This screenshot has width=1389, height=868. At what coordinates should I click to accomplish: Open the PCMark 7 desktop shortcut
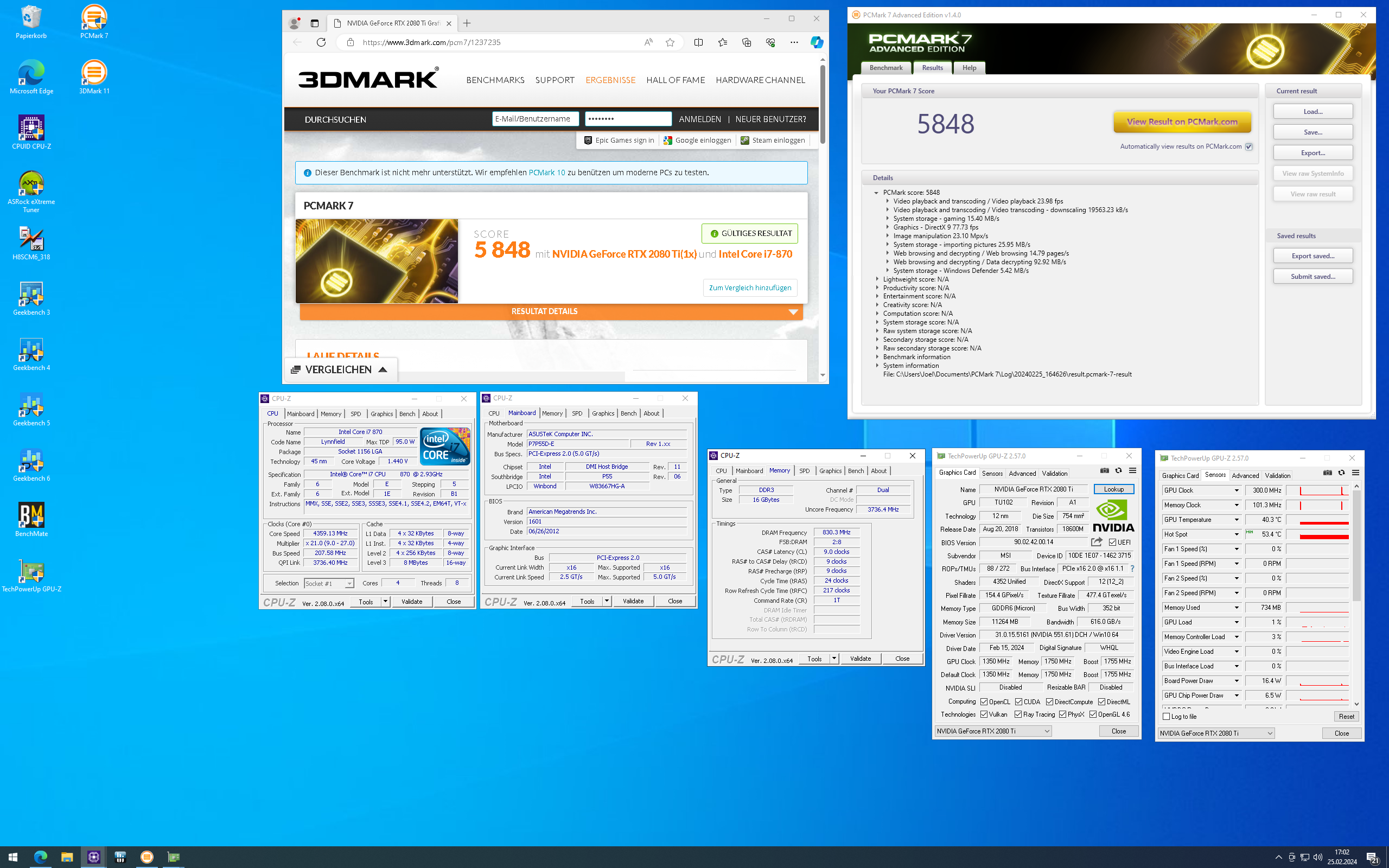point(94,22)
